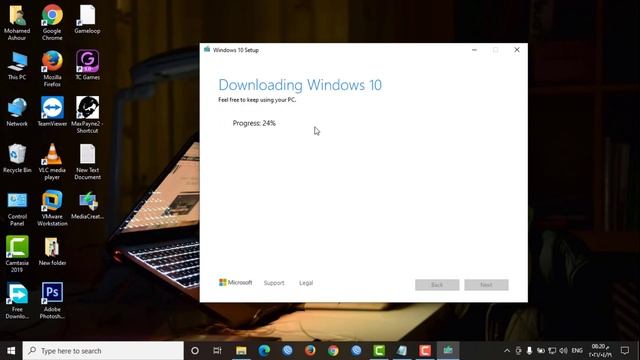Open the Network desktop icon
This screenshot has height=360, width=640.
click(x=17, y=111)
